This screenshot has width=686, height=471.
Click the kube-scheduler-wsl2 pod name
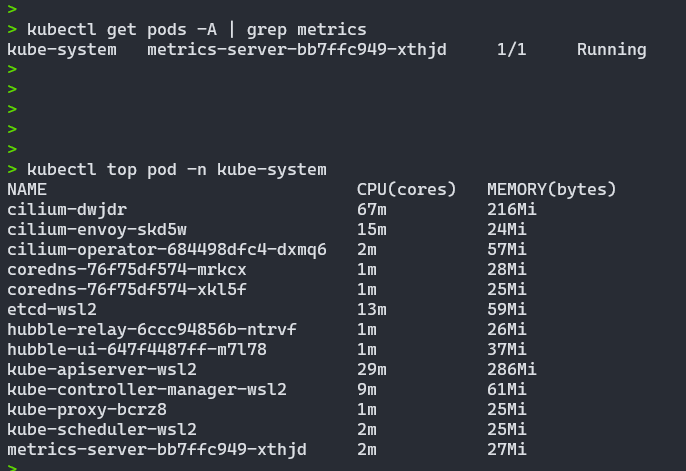click(102, 429)
